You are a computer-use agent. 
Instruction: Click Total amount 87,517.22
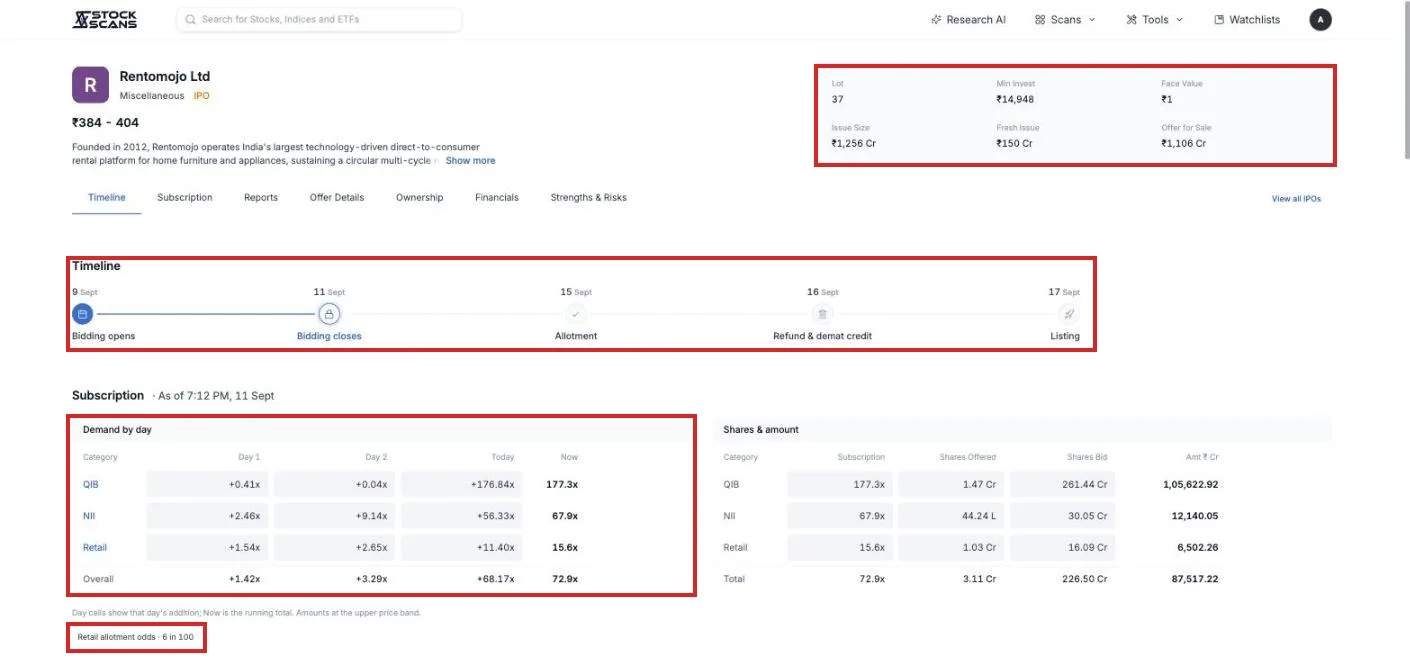point(1195,579)
